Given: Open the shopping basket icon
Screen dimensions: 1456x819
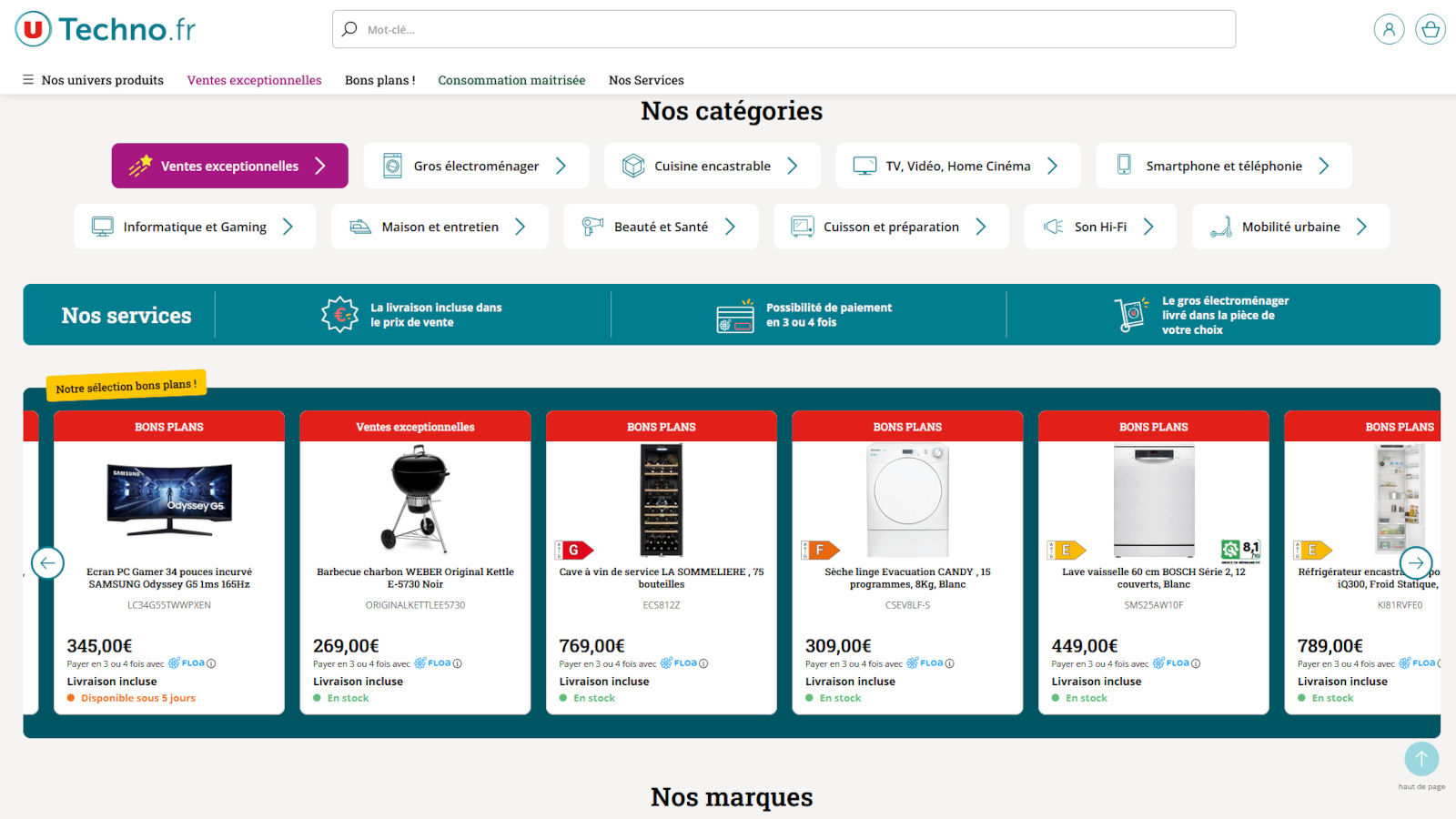Looking at the screenshot, I should tap(1431, 29).
